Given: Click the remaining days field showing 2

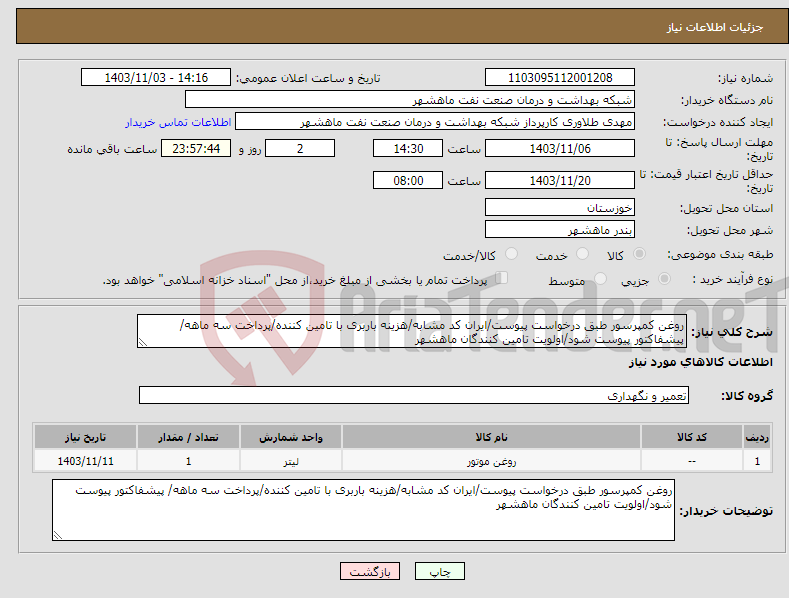Looking at the screenshot, I should [x=300, y=148].
